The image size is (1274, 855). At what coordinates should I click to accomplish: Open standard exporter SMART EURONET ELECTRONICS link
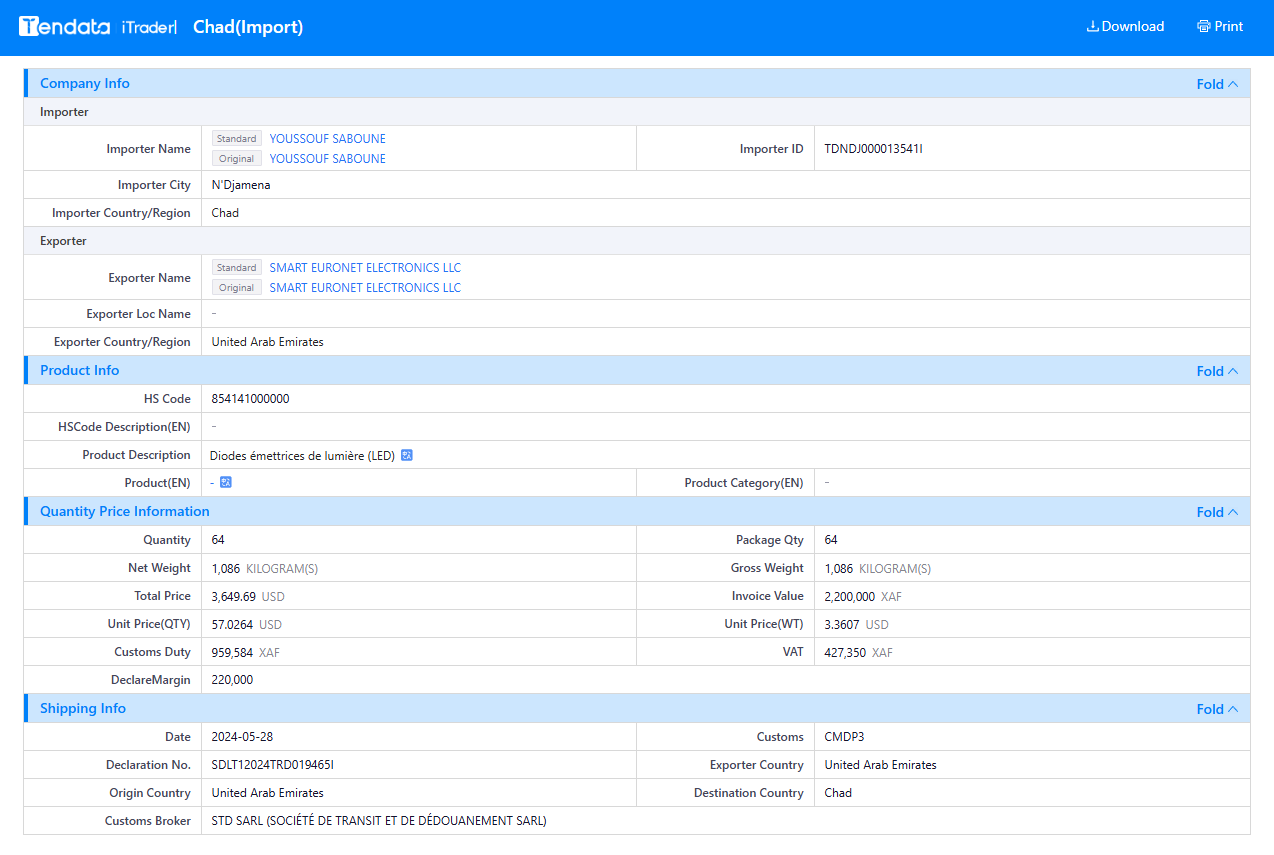365,268
